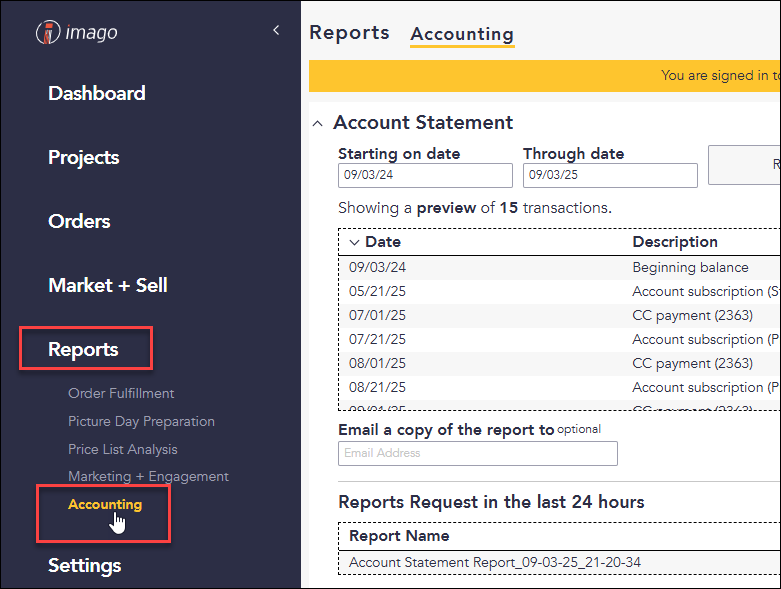Click the Through date field
The image size is (781, 589).
coord(610,175)
